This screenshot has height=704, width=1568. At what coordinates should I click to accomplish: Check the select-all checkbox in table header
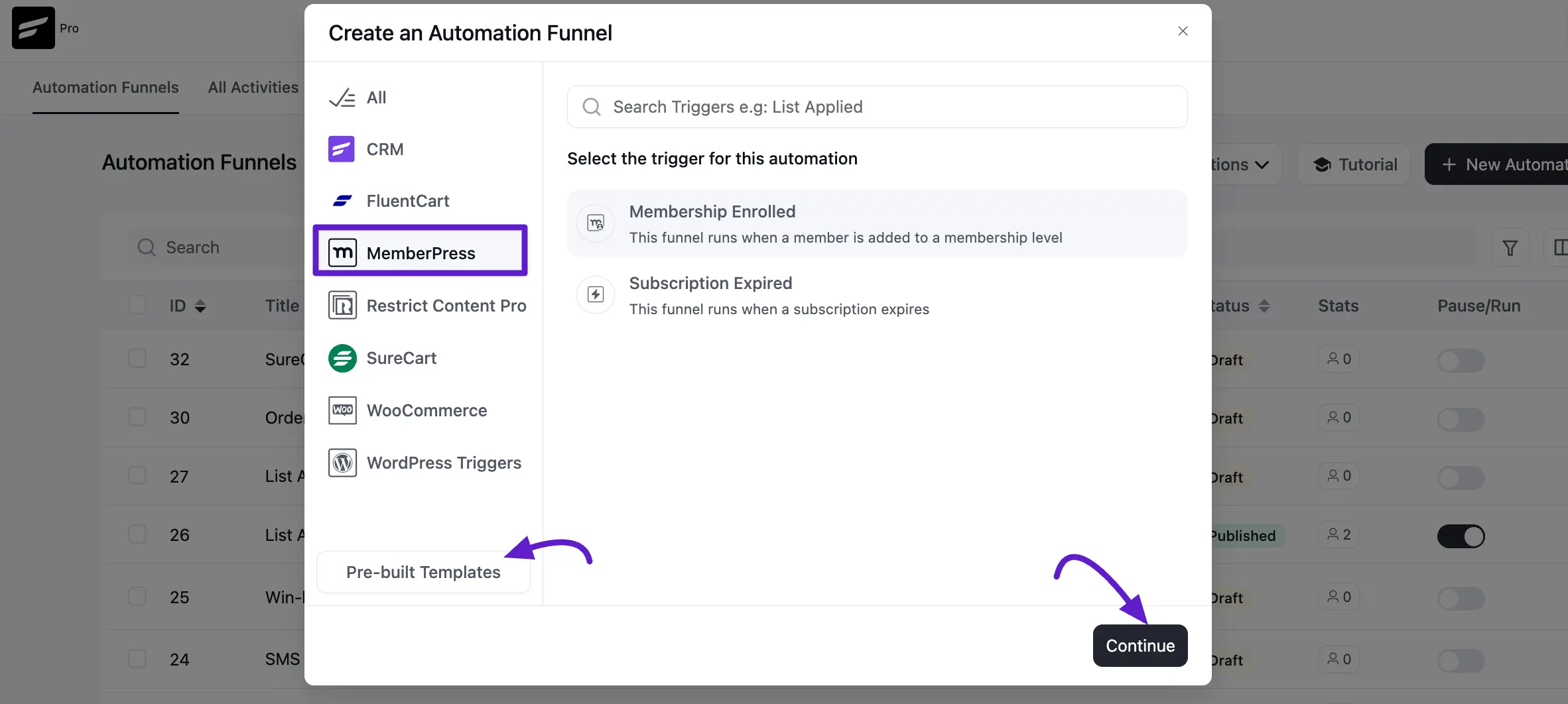pos(137,305)
